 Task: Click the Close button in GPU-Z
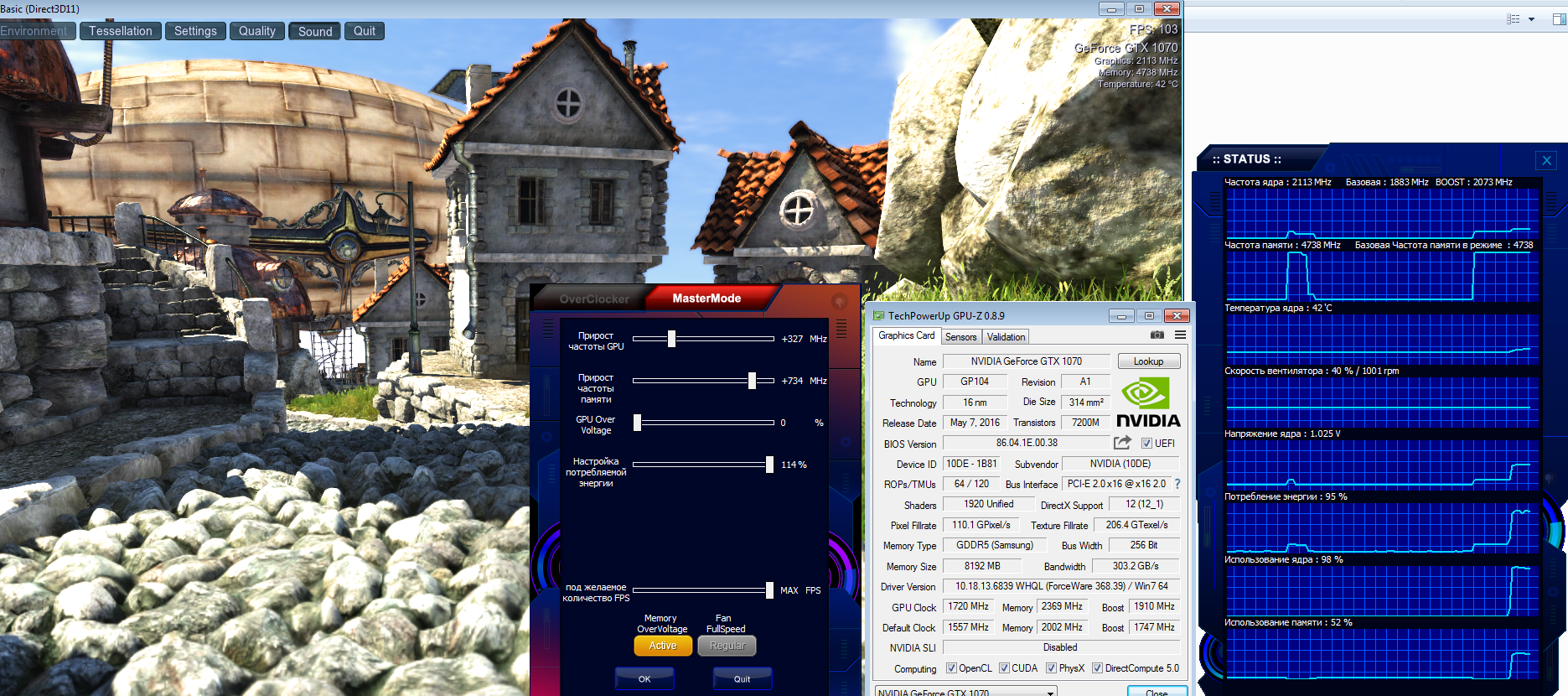point(1157,692)
